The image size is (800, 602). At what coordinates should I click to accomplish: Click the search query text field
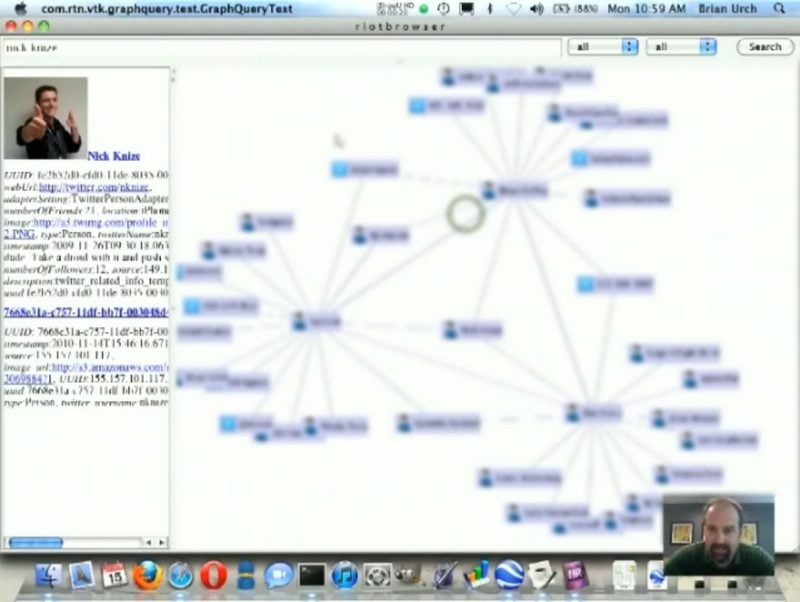(x=280, y=47)
